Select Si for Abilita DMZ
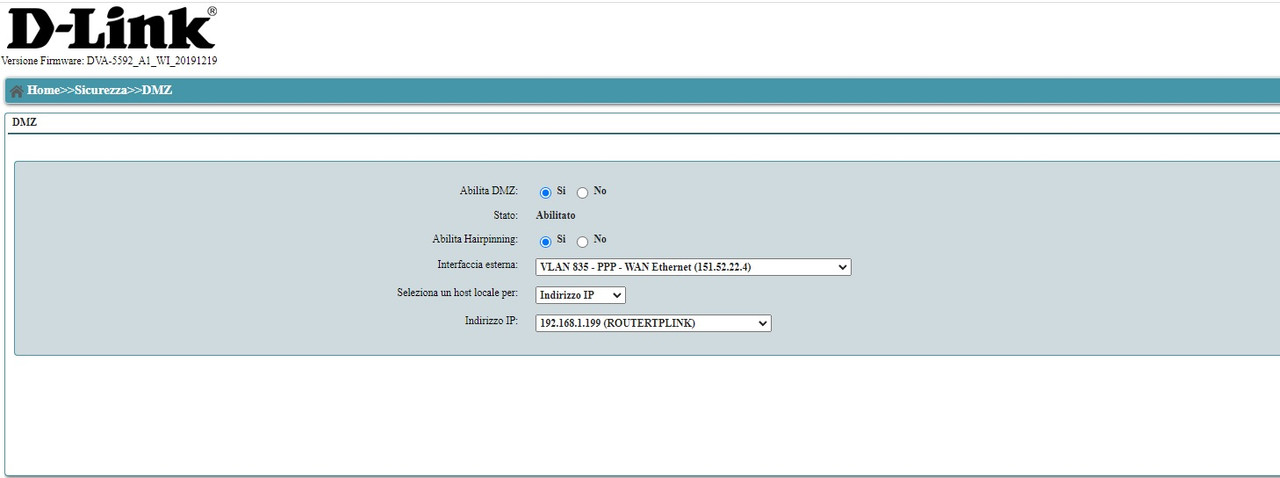The image size is (1280, 478). point(546,192)
